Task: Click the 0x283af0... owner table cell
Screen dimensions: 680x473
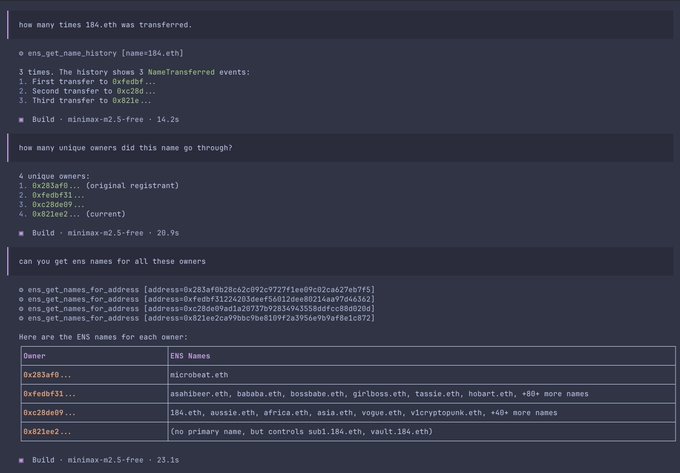Action: (x=47, y=374)
